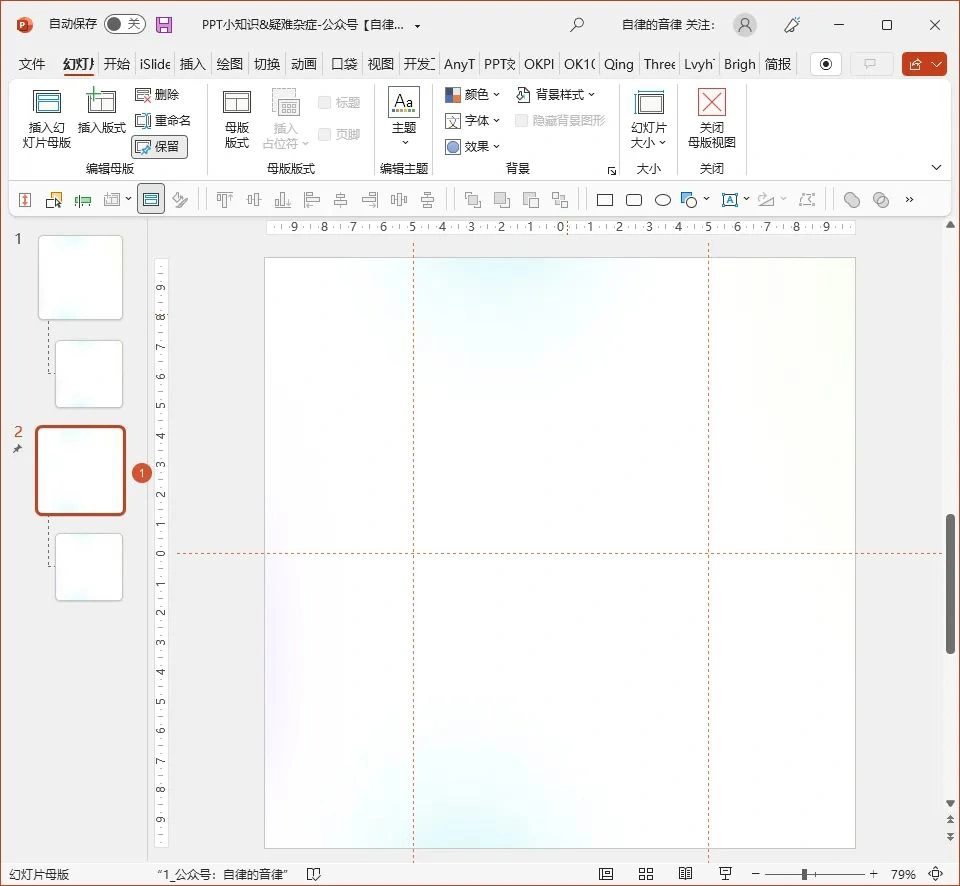Click the zoom slider in status bar
Viewport: 960px width, 886px height.
(x=804, y=874)
